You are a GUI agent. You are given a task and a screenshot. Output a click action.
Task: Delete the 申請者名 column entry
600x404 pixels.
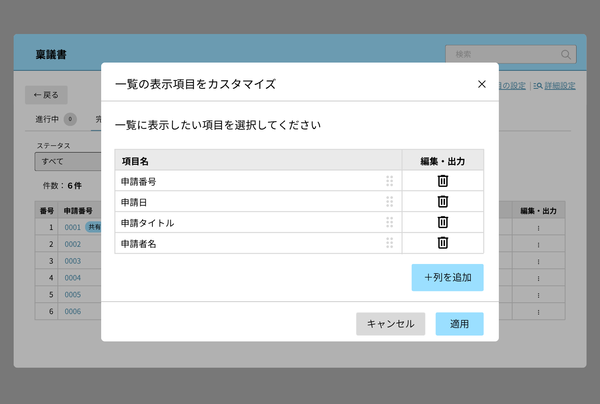coord(443,243)
